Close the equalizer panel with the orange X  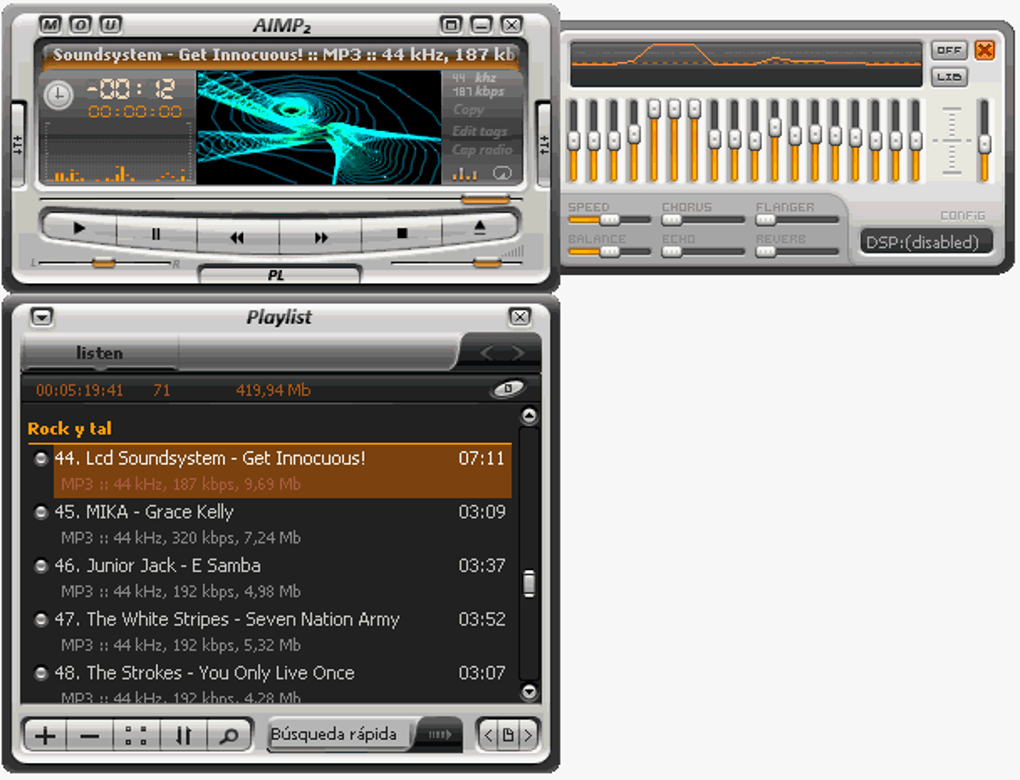[x=985, y=50]
